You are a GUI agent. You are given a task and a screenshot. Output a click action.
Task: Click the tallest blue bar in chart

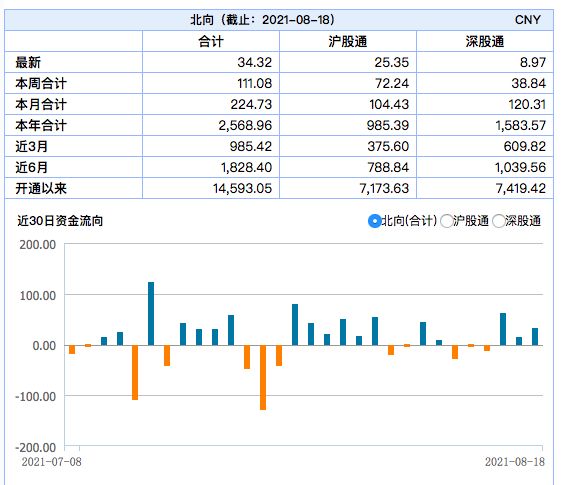pos(151,314)
